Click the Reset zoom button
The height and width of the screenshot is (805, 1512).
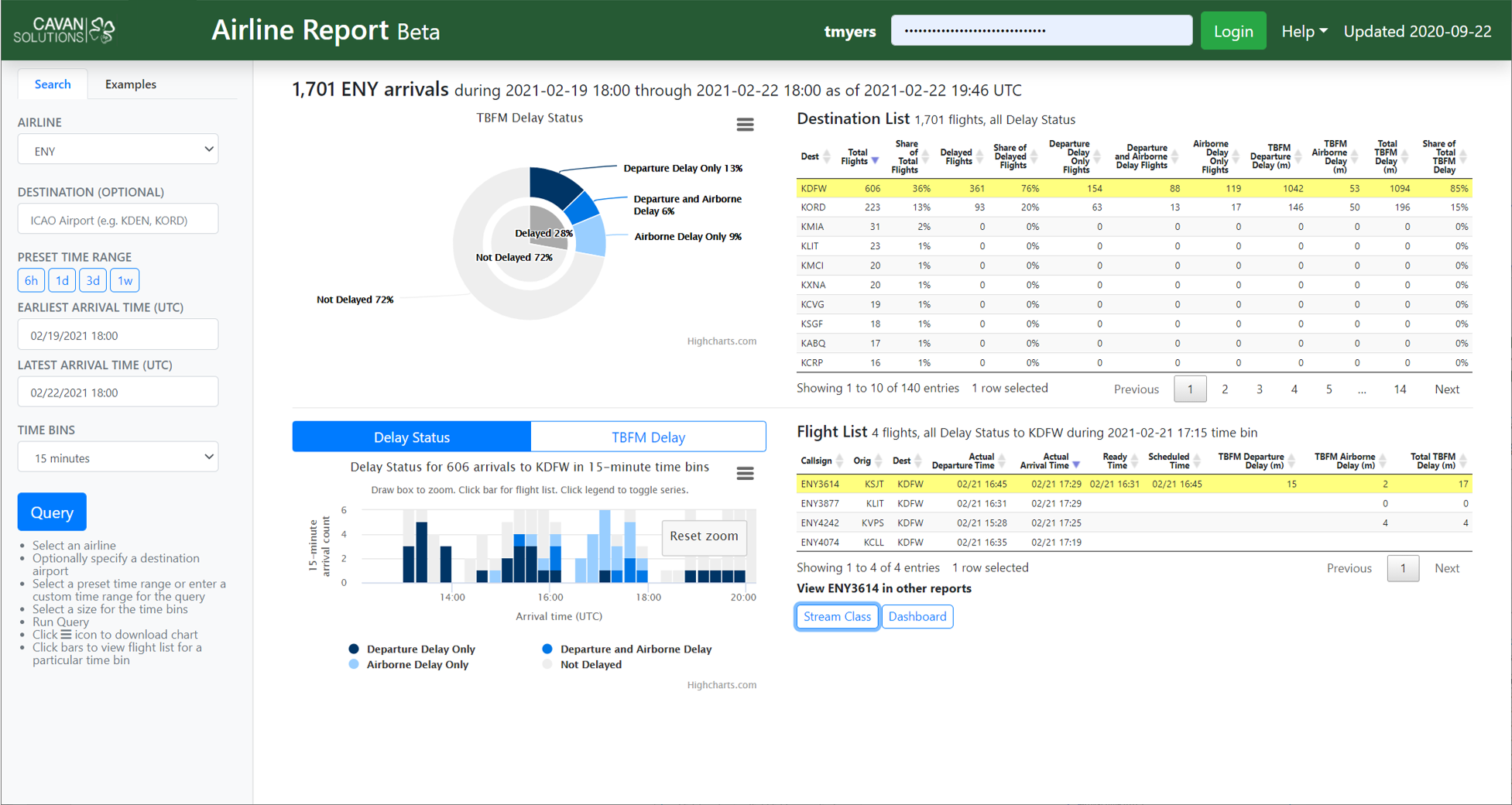(703, 536)
